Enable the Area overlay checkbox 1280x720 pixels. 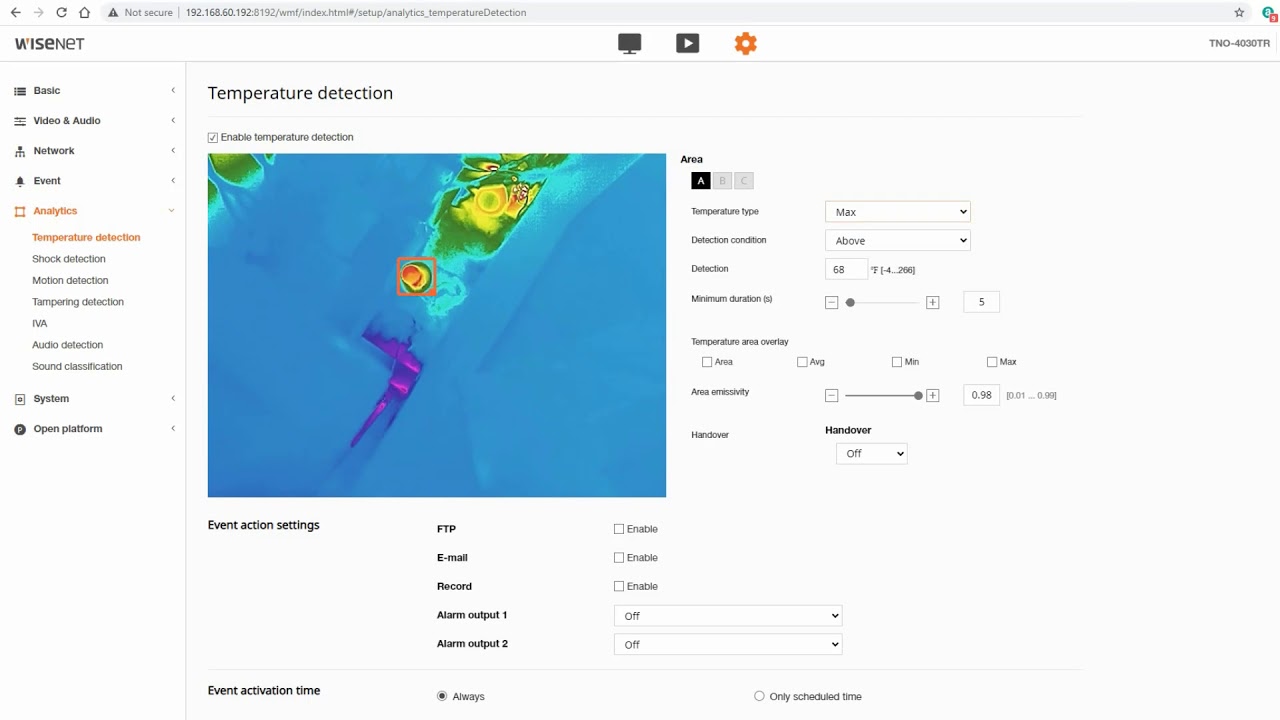click(707, 362)
